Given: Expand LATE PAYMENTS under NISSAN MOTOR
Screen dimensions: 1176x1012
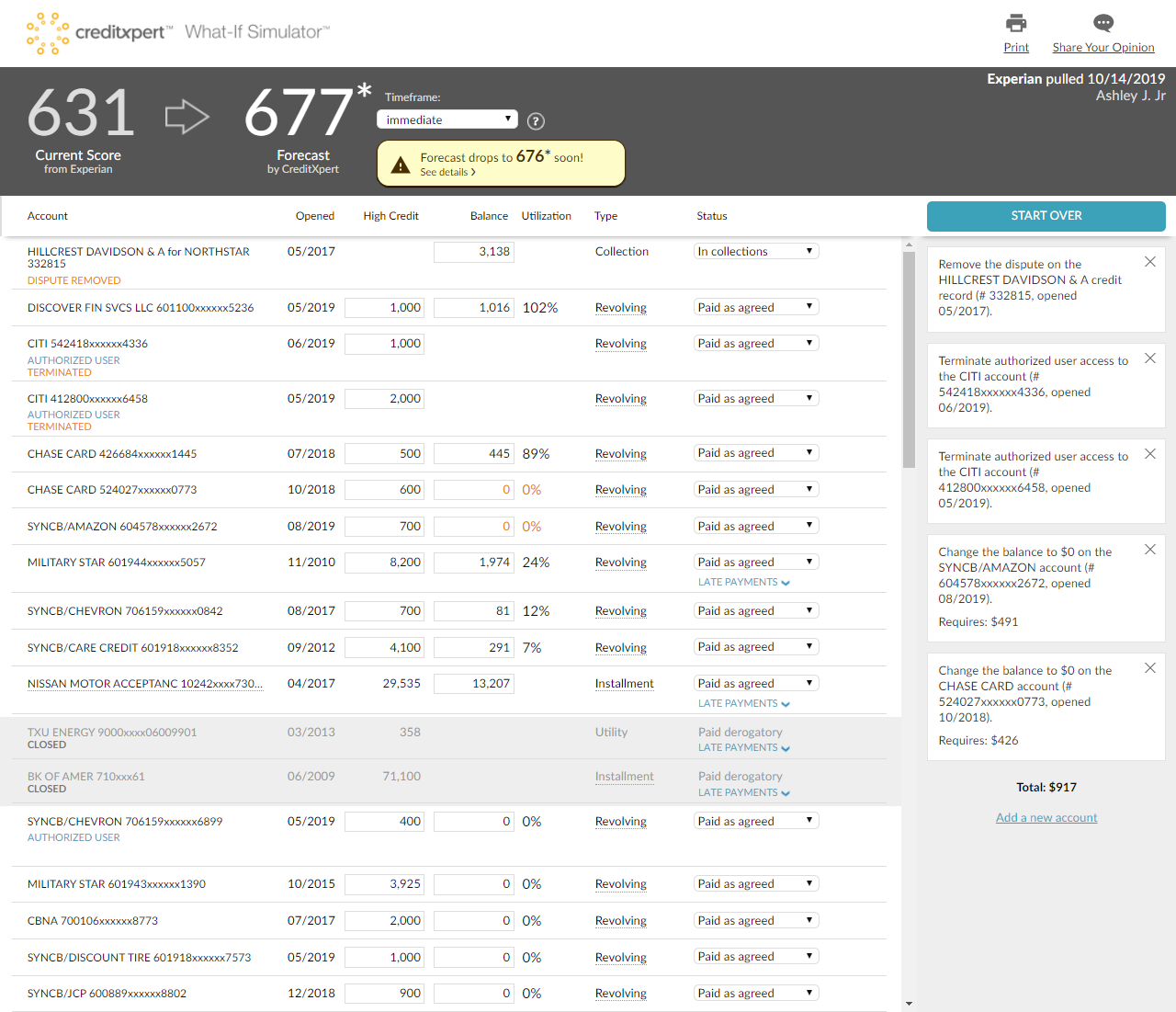Looking at the screenshot, I should 744,703.
